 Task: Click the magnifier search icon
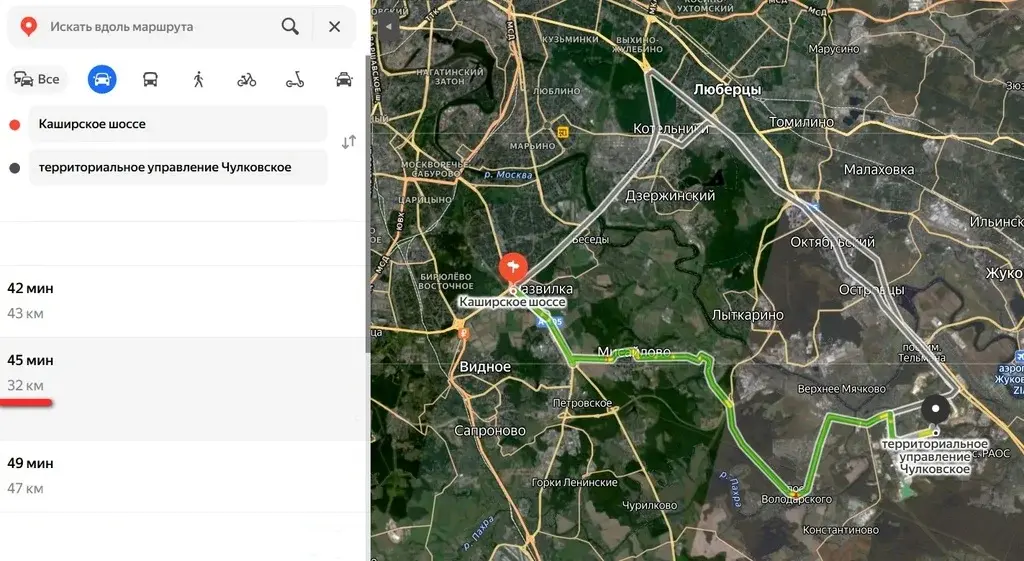pyautogui.click(x=290, y=27)
